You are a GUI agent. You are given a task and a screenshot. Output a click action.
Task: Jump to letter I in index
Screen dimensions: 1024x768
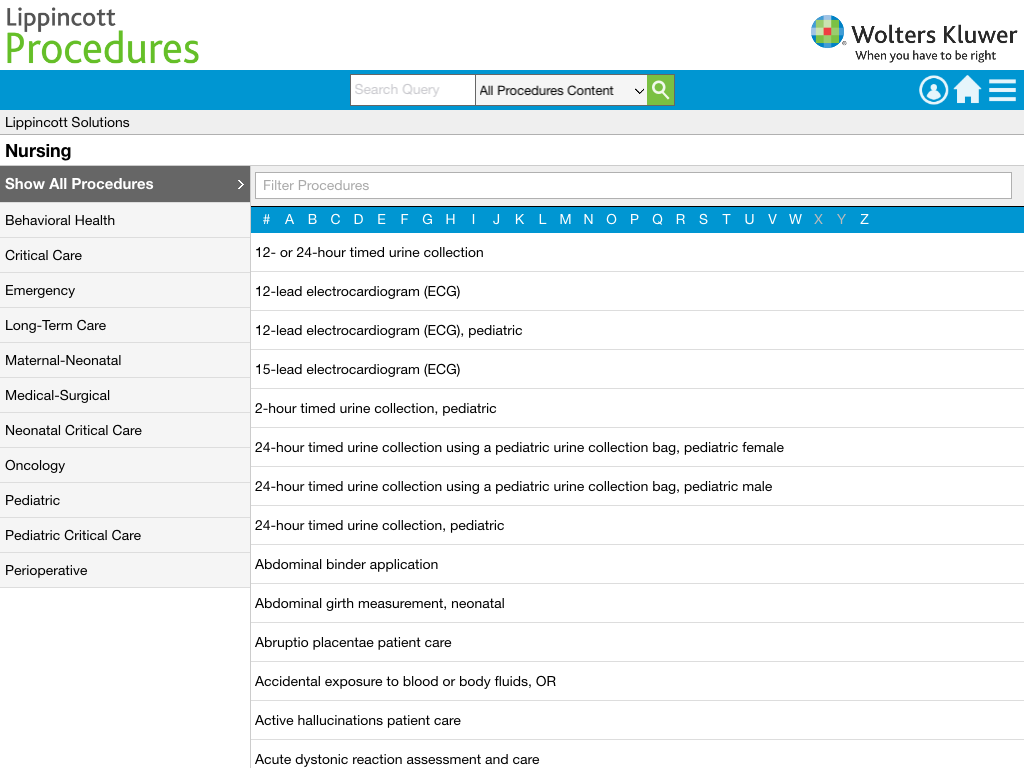coord(473,219)
